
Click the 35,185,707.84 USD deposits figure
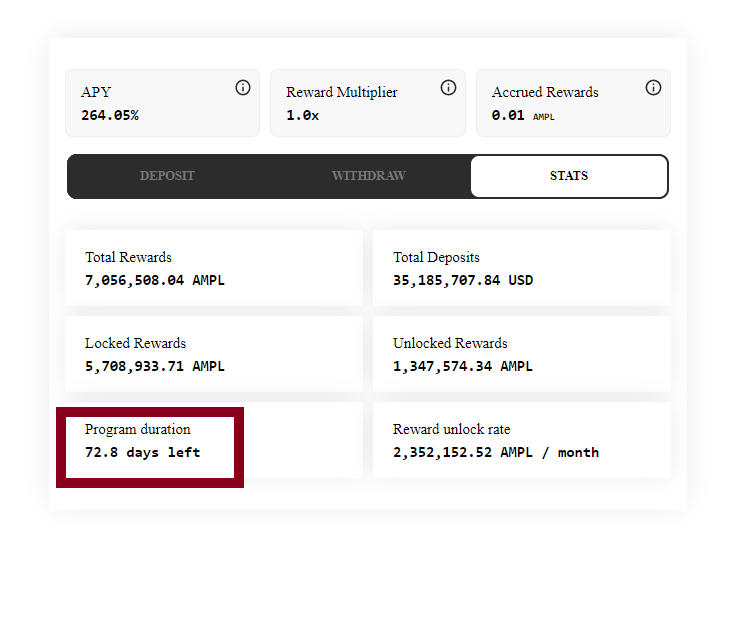[463, 280]
